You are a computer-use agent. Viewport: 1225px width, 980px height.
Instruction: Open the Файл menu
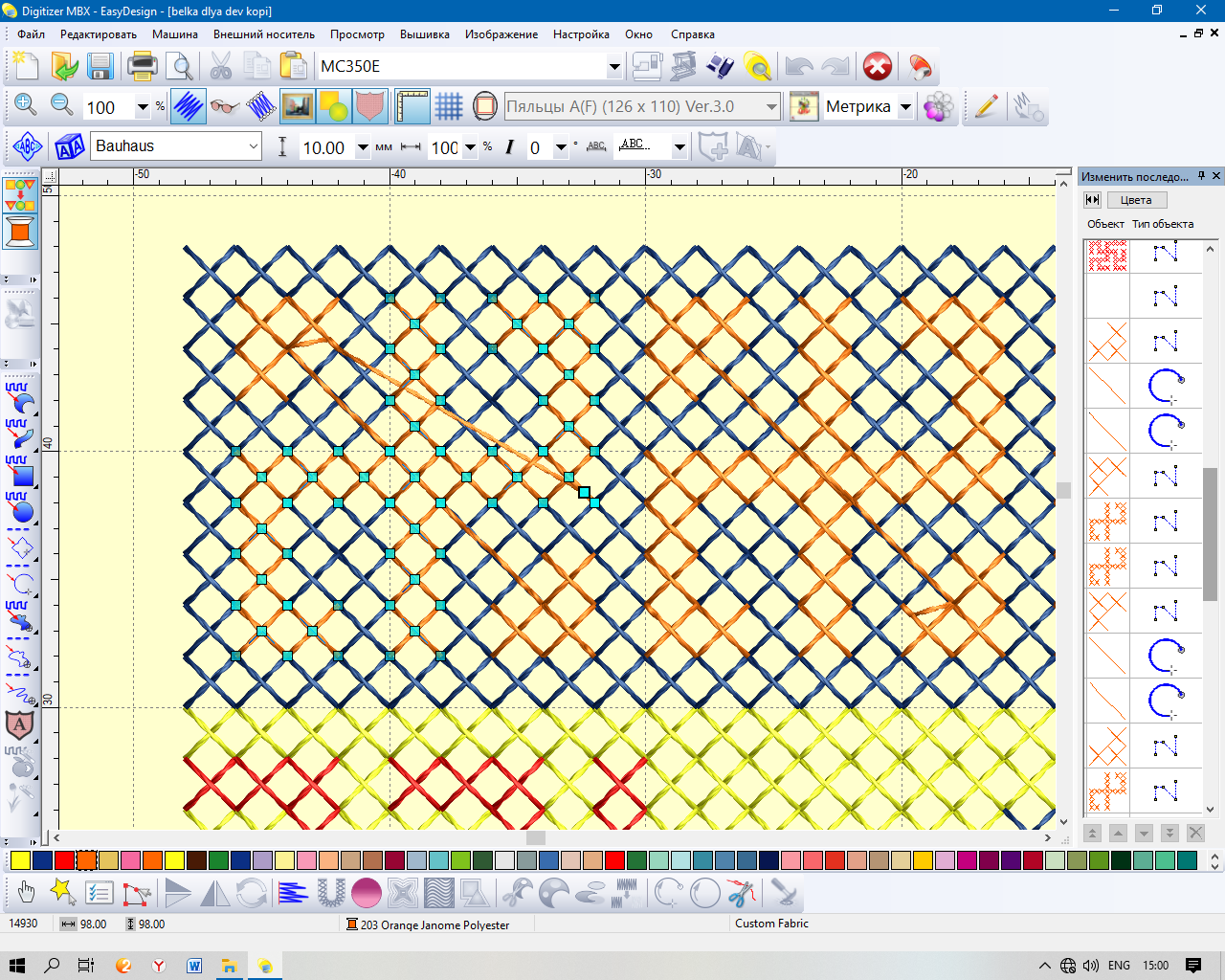[32, 34]
